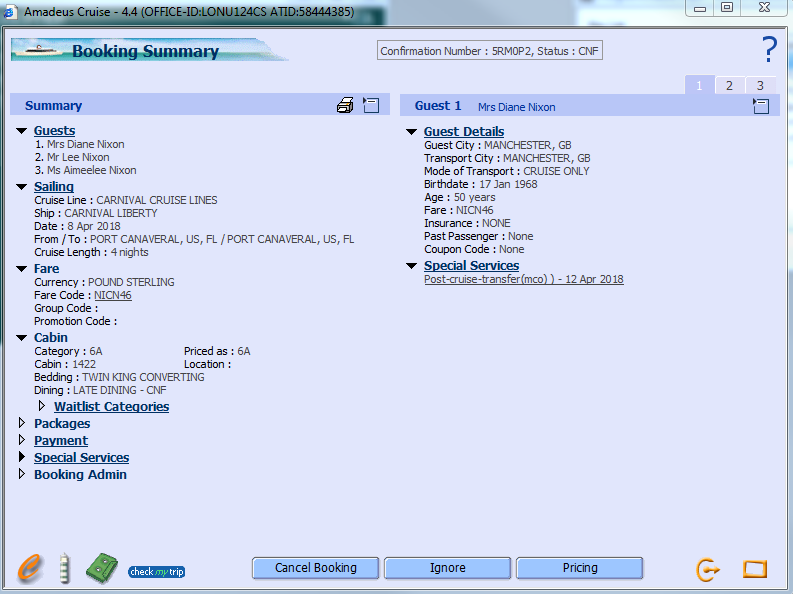The height and width of the screenshot is (594, 793).
Task: Click the Mode of Transport CRUISE ONLY text
Action: tap(507, 171)
